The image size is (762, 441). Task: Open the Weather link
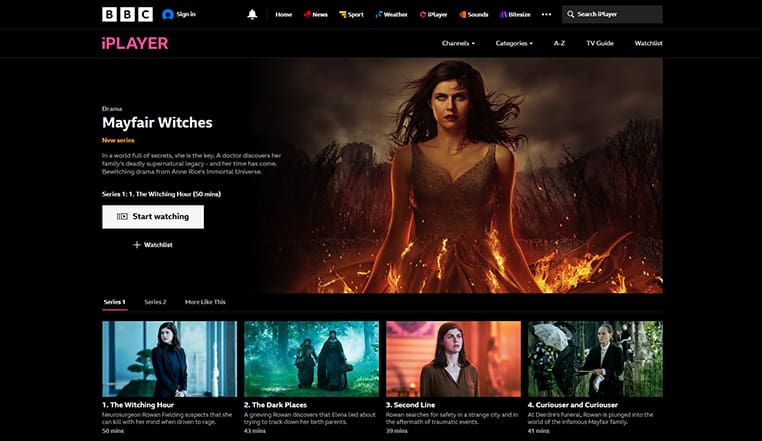point(391,15)
